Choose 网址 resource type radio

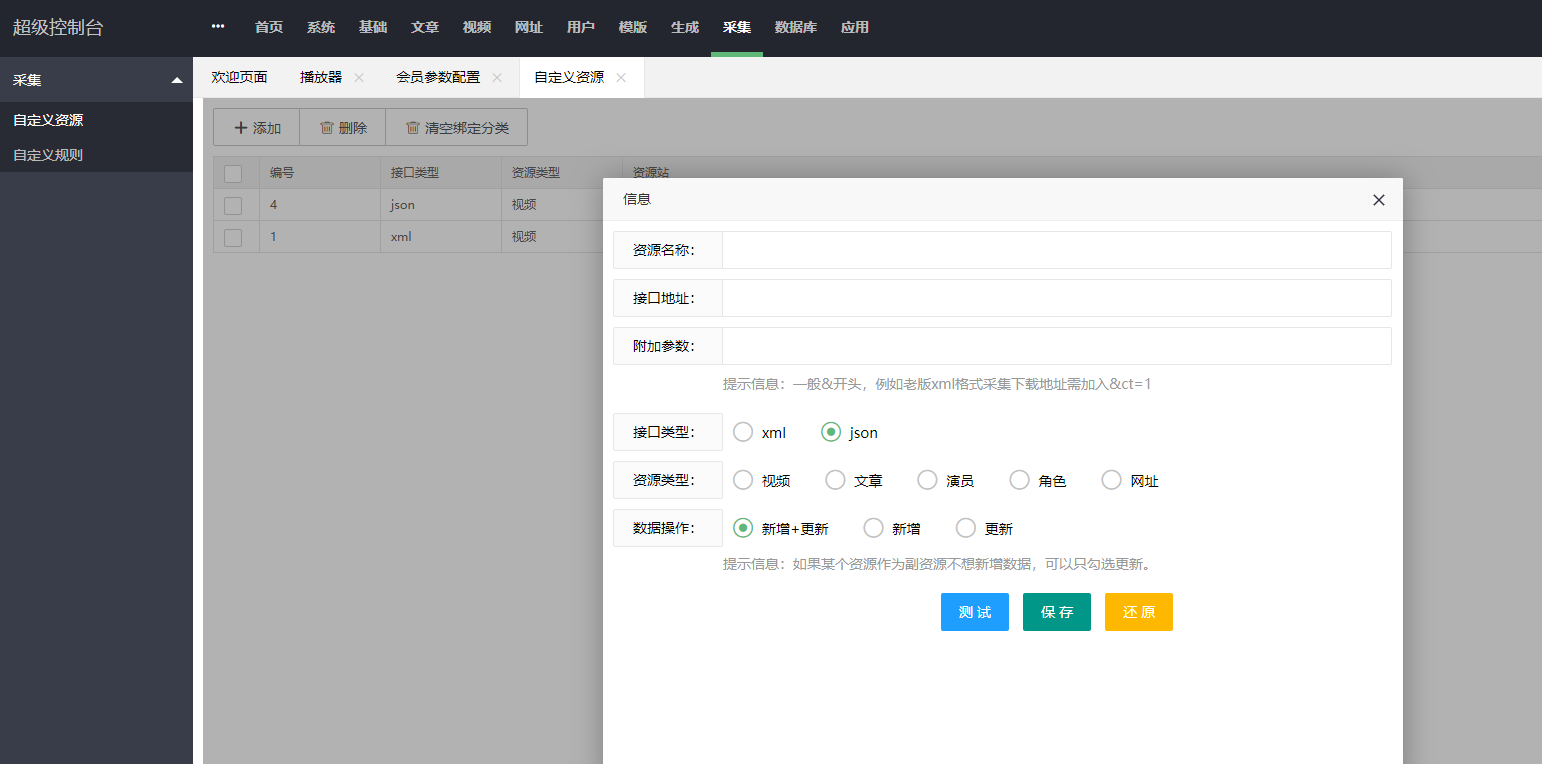(x=1111, y=480)
